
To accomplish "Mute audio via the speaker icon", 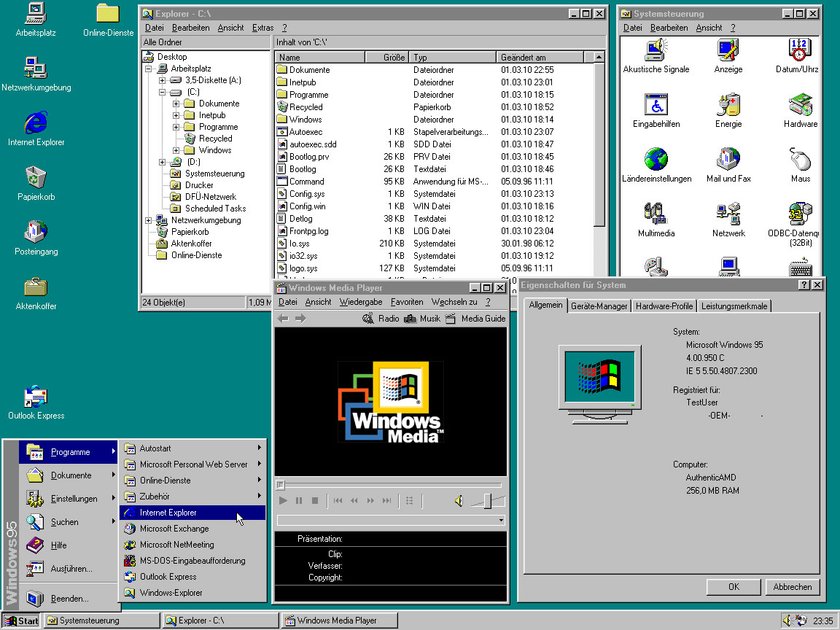I will [x=459, y=502].
